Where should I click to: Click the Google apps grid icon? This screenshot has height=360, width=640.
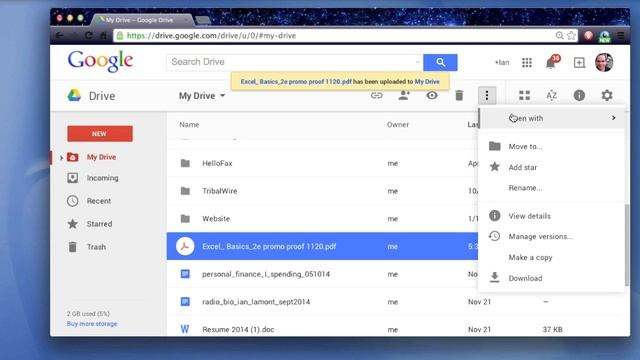coord(527,62)
